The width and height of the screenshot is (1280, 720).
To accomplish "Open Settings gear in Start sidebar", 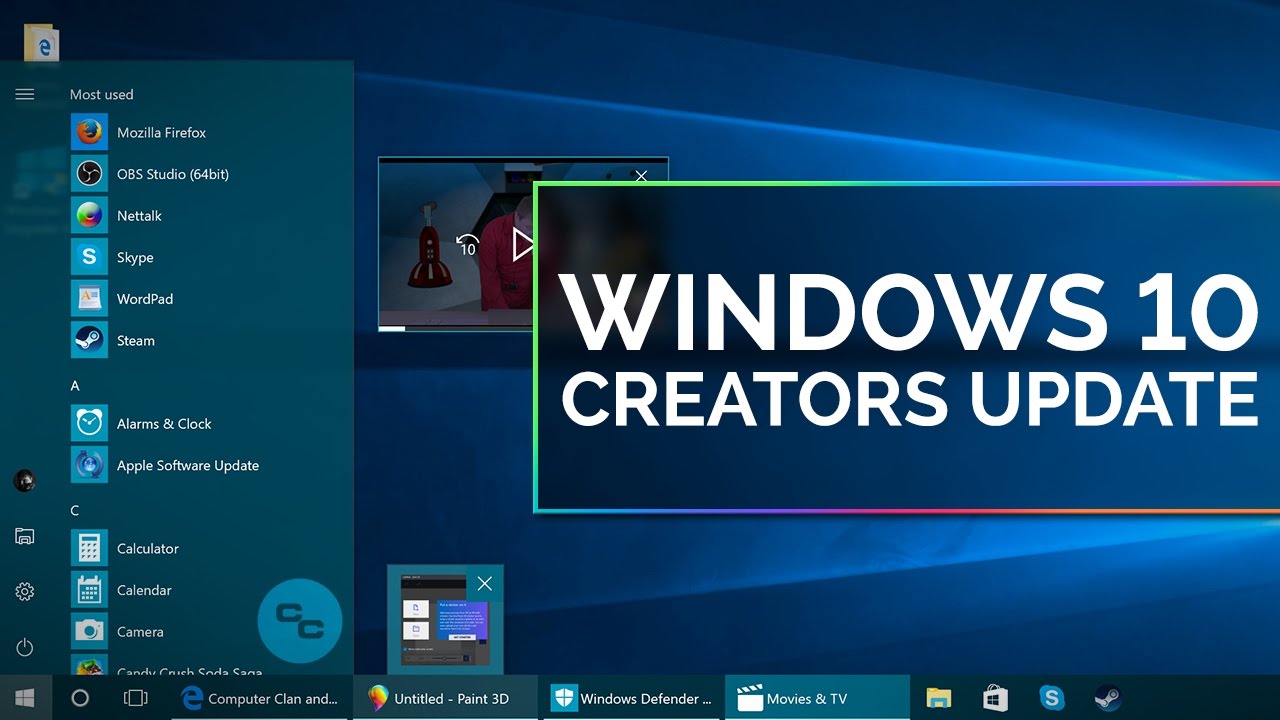I will 25,592.
